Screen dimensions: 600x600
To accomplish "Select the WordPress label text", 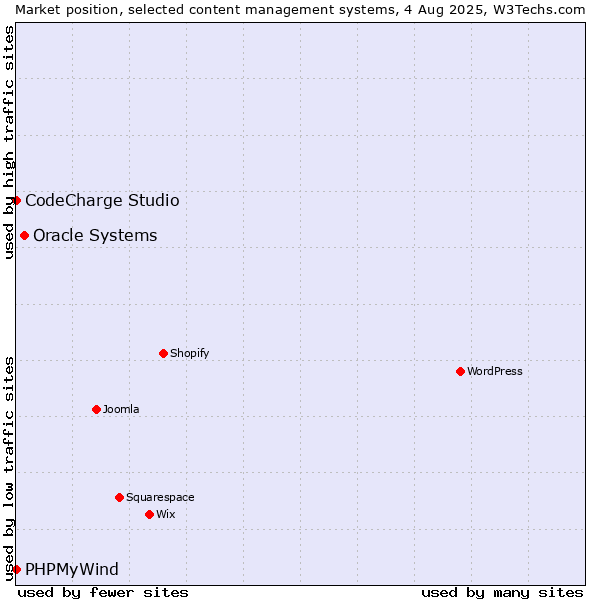I will tap(494, 371).
